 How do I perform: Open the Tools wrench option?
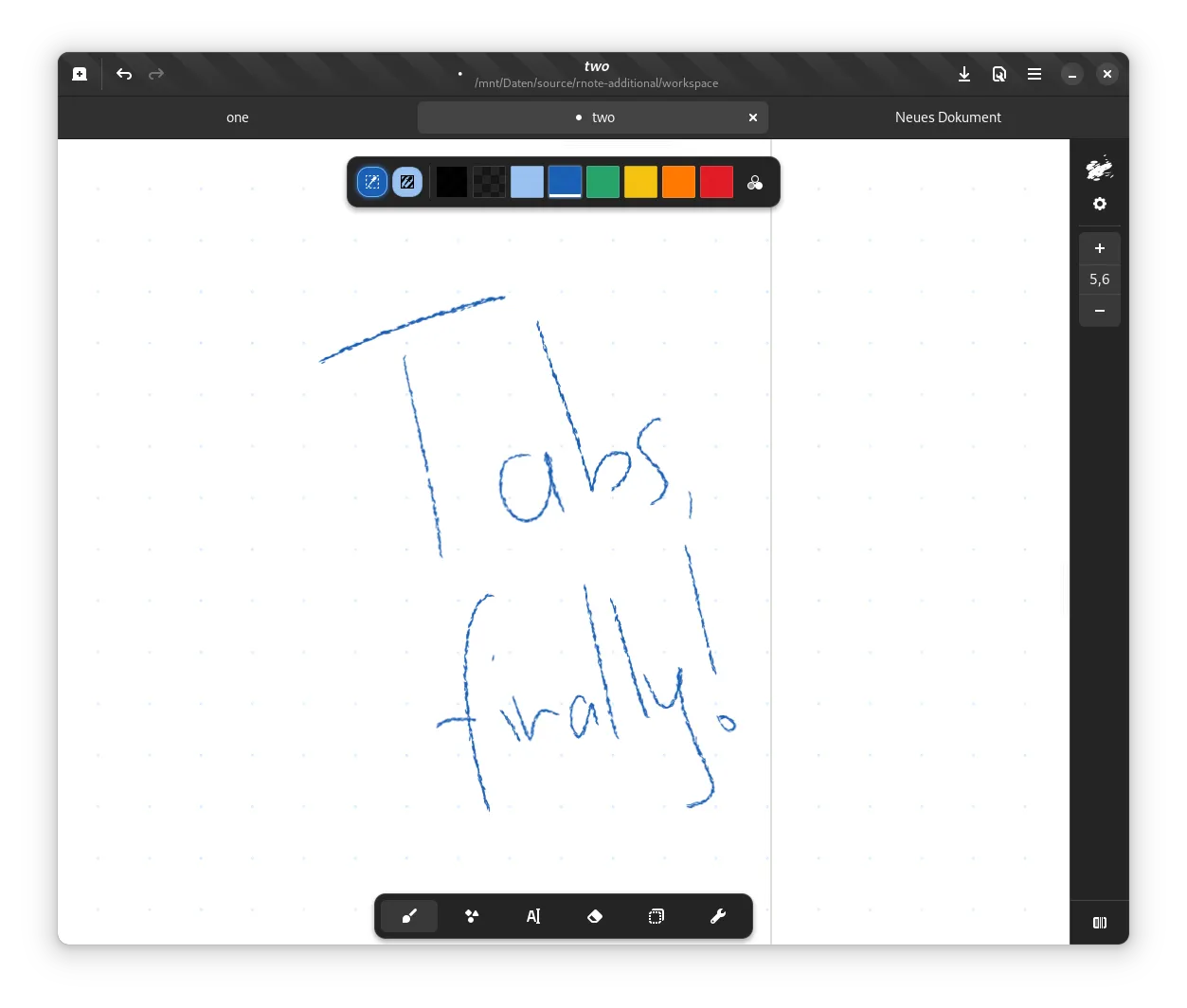coord(718,916)
